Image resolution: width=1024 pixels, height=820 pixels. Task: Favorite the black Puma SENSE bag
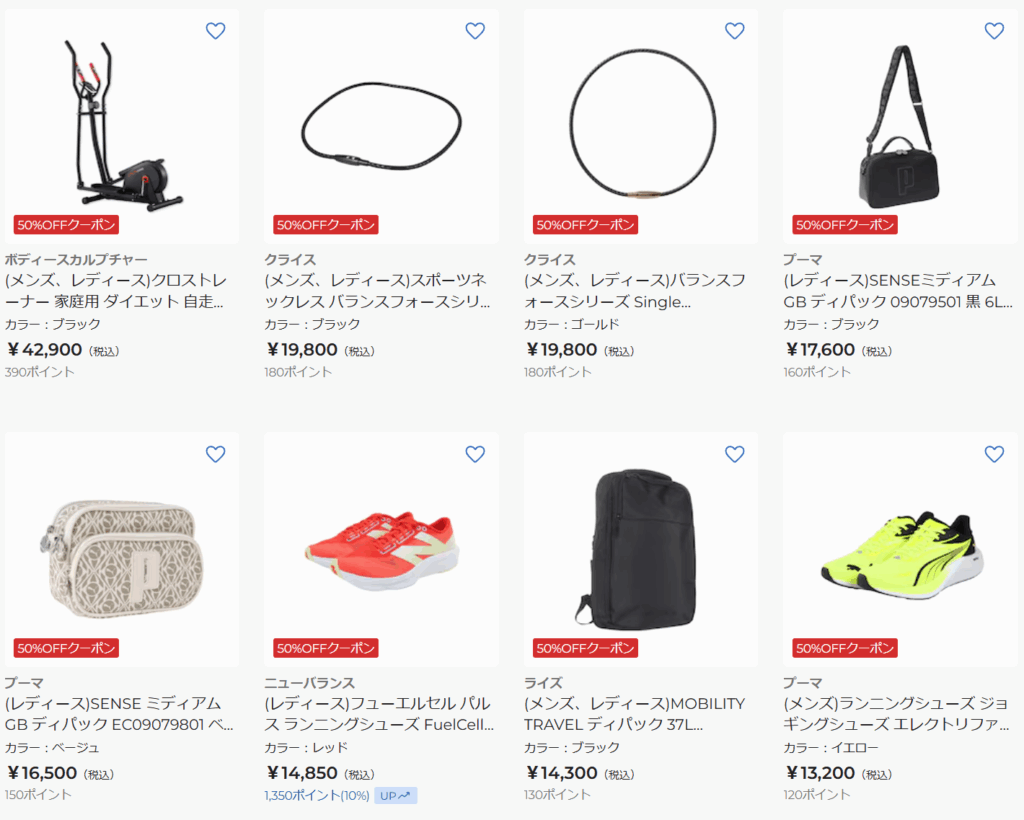[994, 31]
